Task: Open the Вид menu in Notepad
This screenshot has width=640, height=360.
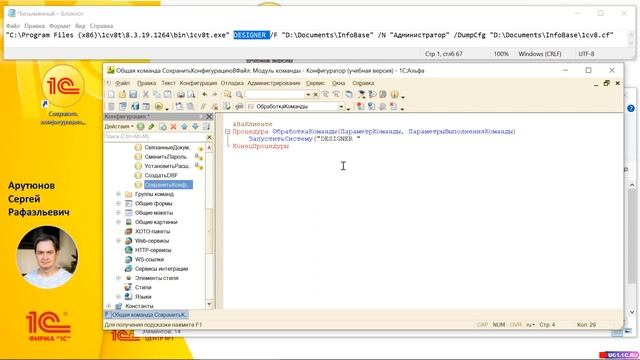Action: [80, 26]
